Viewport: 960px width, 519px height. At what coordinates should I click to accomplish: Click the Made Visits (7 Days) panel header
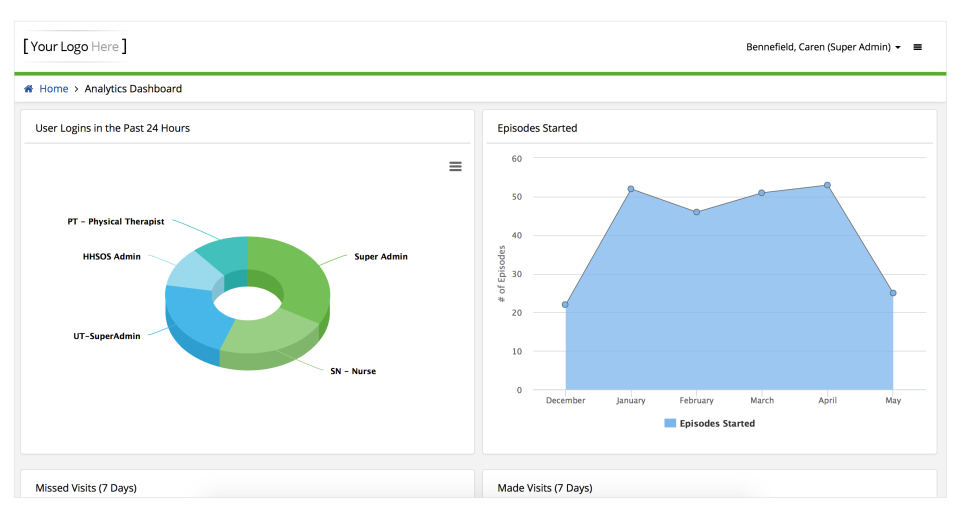click(545, 488)
